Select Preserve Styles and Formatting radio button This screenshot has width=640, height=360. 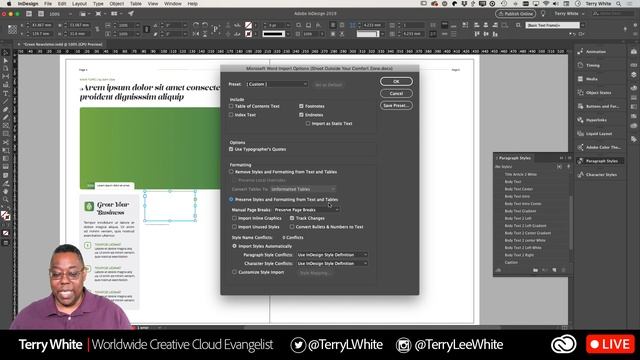click(231, 200)
